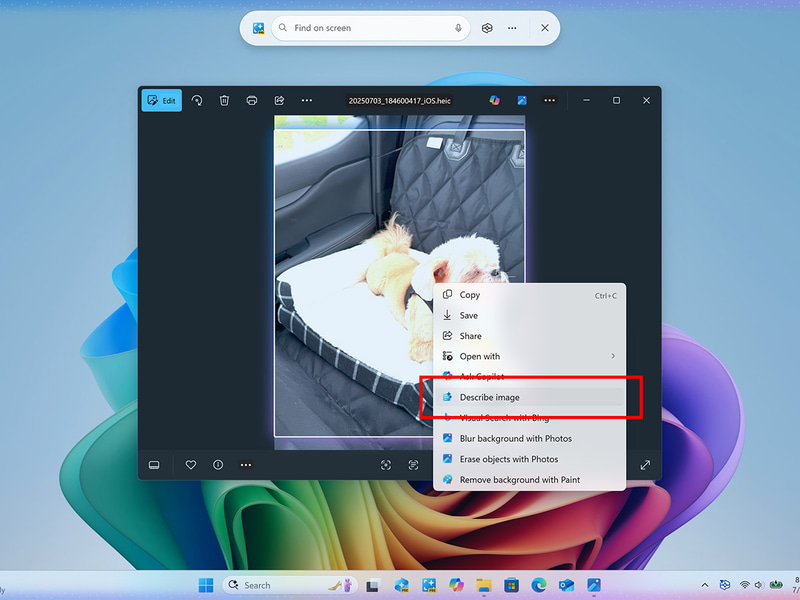Open Task View from the taskbar
This screenshot has height=600, width=800.
[x=373, y=585]
